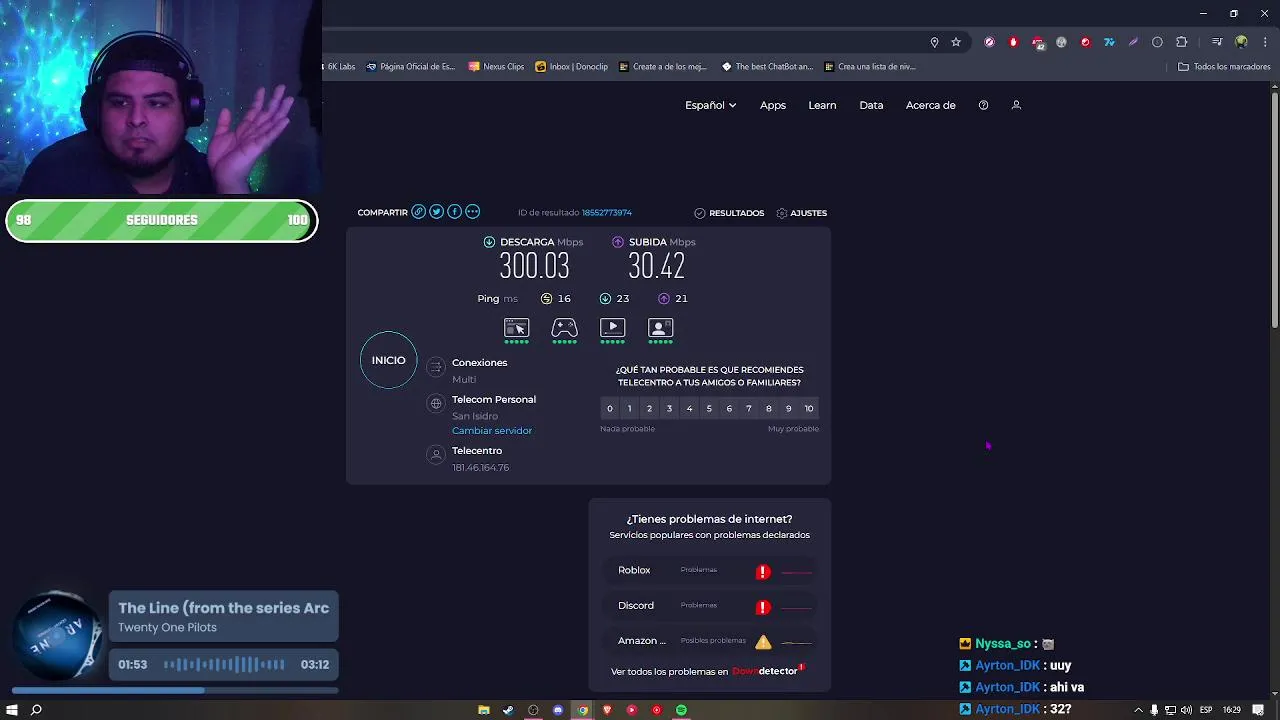Viewport: 1280px width, 720px height.
Task: Click the video conferencing quality icon
Action: 661,328
